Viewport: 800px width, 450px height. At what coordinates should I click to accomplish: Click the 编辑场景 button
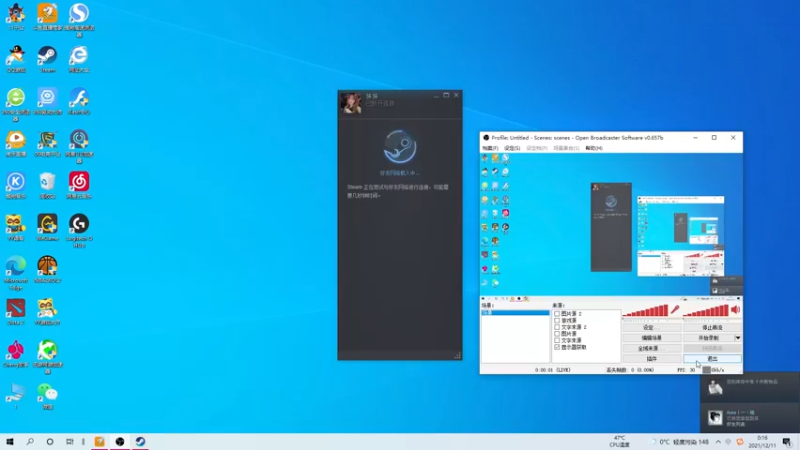click(652, 338)
